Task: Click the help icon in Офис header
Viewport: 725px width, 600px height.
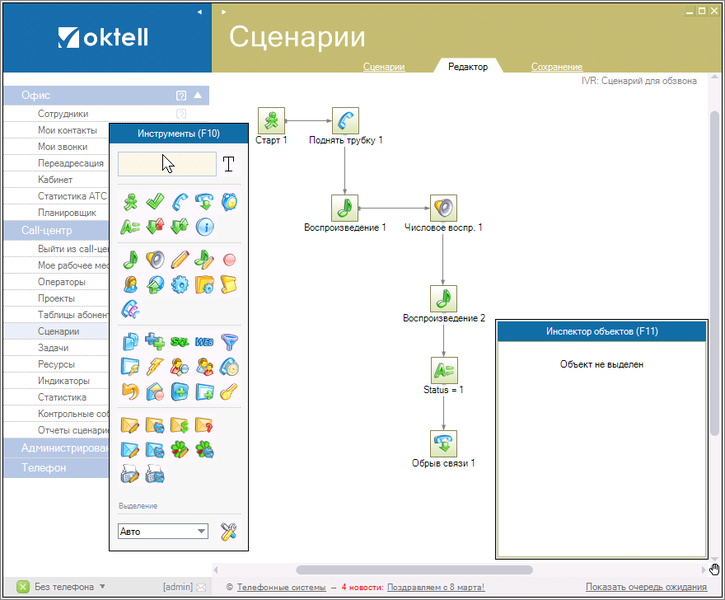Action: [x=181, y=96]
